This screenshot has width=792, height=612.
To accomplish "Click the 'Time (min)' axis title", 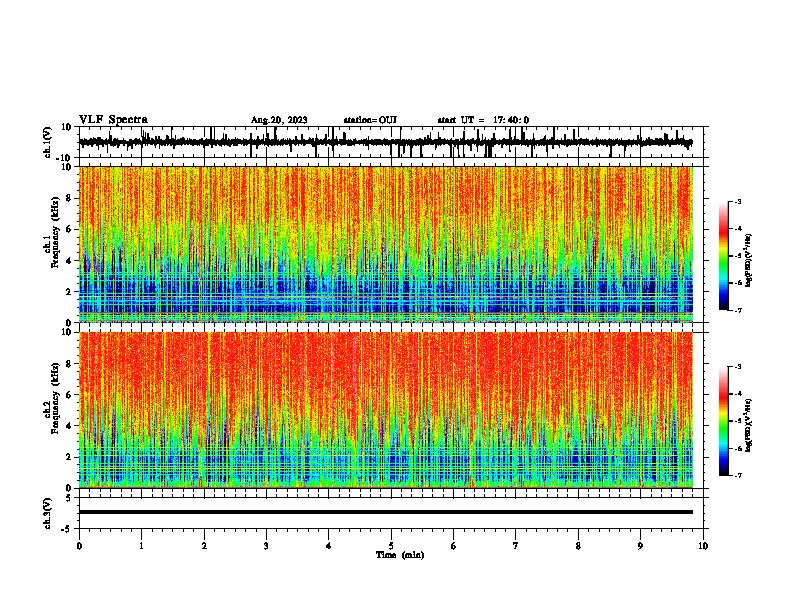I will 400,555.
